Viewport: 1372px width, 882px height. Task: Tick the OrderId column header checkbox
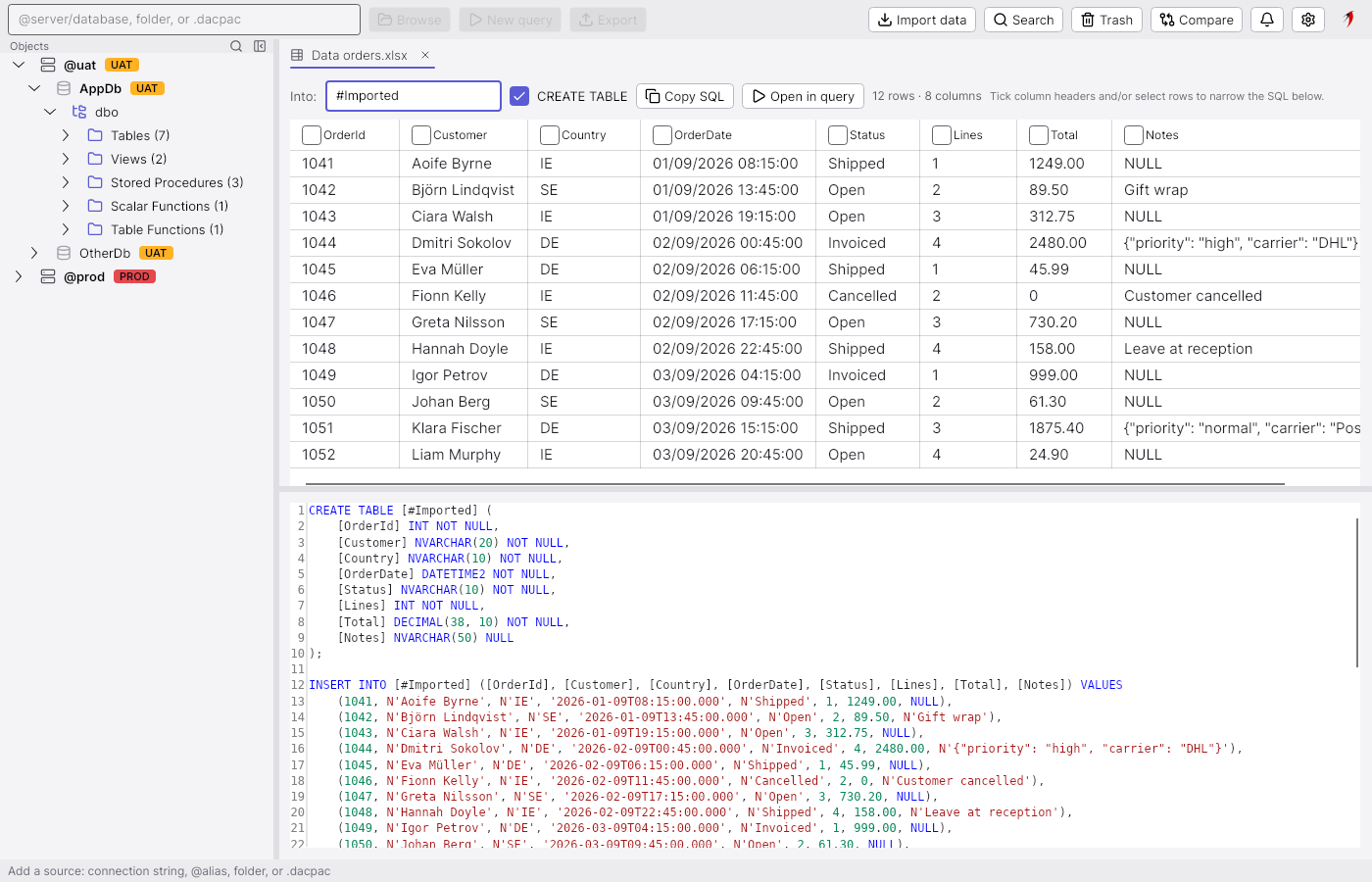coord(312,135)
